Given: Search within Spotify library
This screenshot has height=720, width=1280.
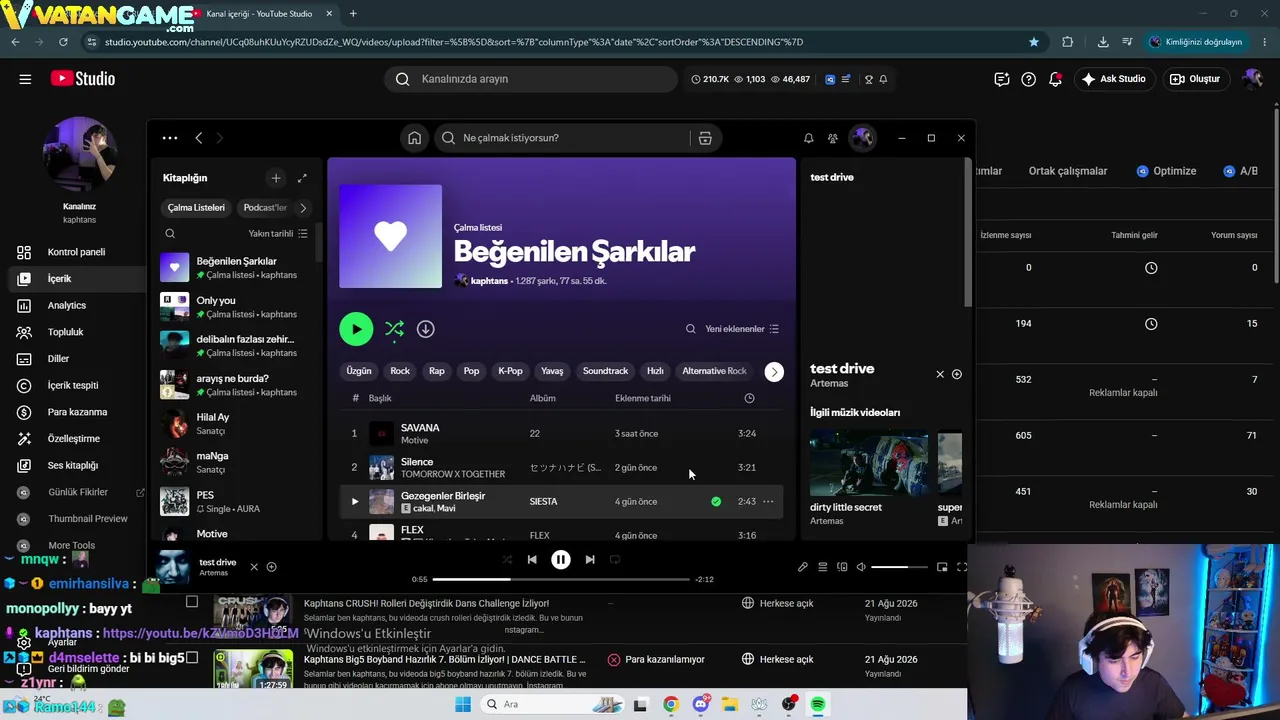Looking at the screenshot, I should click(x=170, y=233).
